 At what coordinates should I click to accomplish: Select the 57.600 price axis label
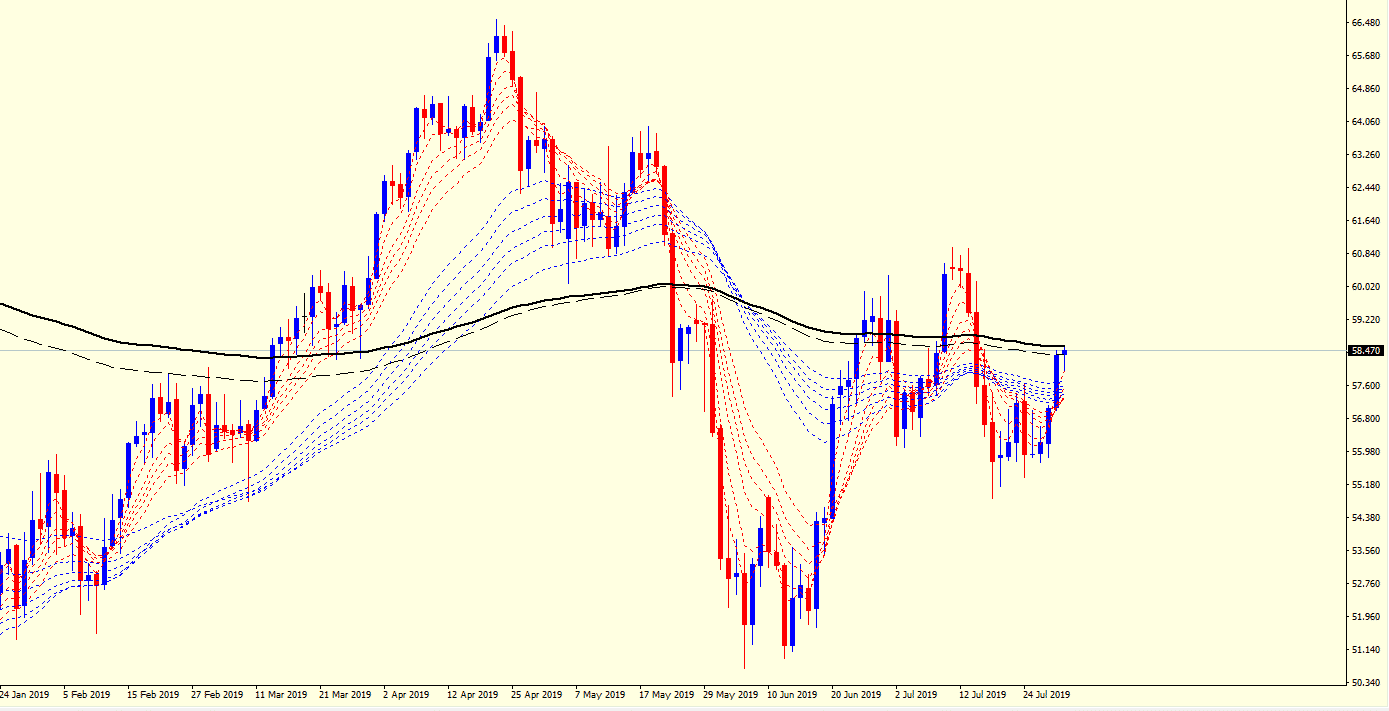1366,386
